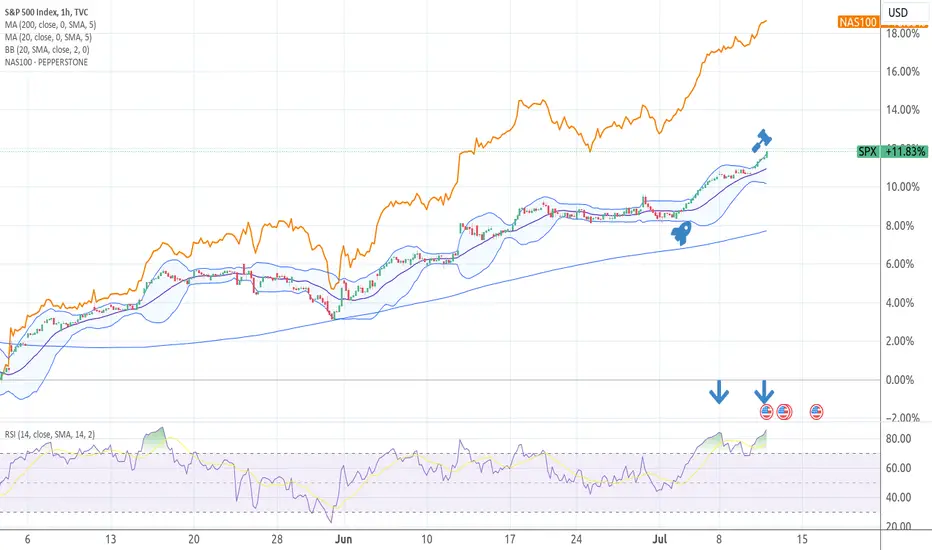Select the MA (200, close, 0, SMA, 5) legend
932x550 pixels.
(x=51, y=24)
